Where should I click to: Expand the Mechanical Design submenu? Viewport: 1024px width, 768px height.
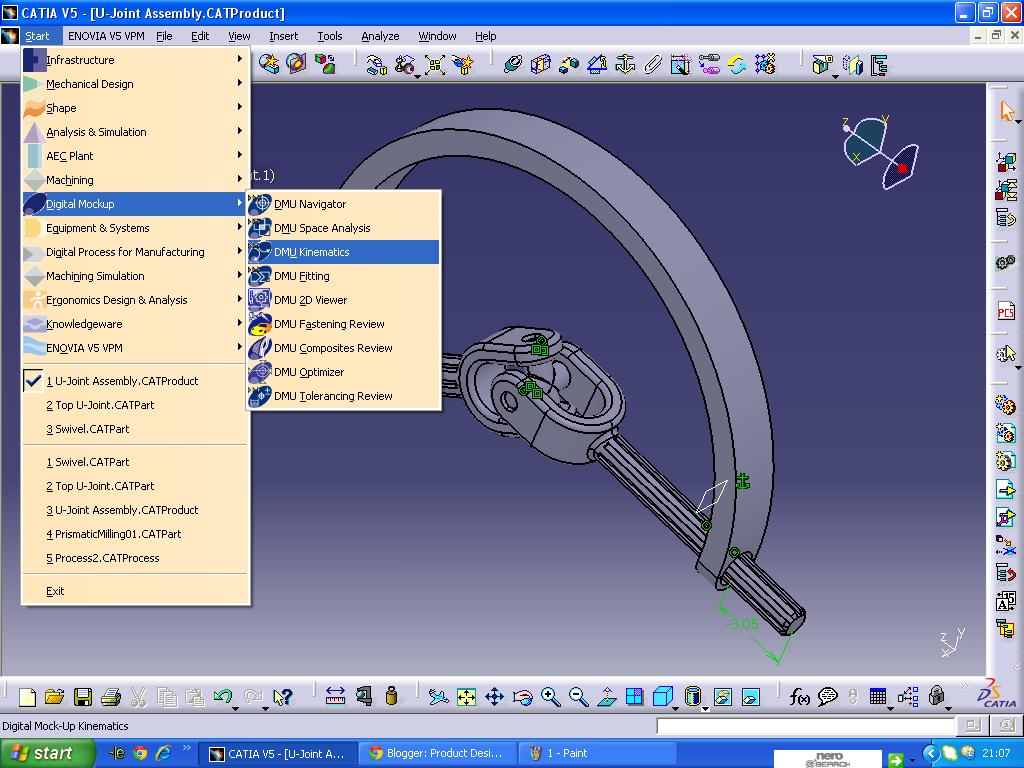(x=91, y=84)
